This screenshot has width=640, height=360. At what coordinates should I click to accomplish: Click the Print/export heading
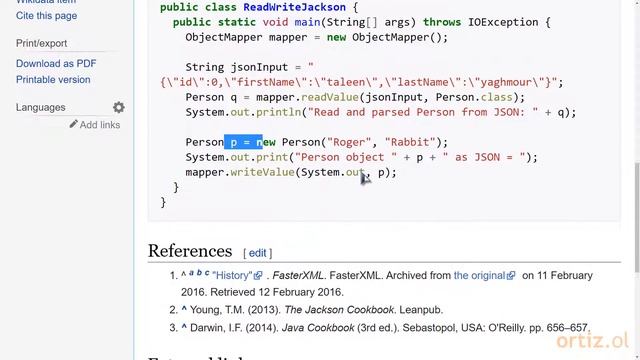[x=41, y=43]
